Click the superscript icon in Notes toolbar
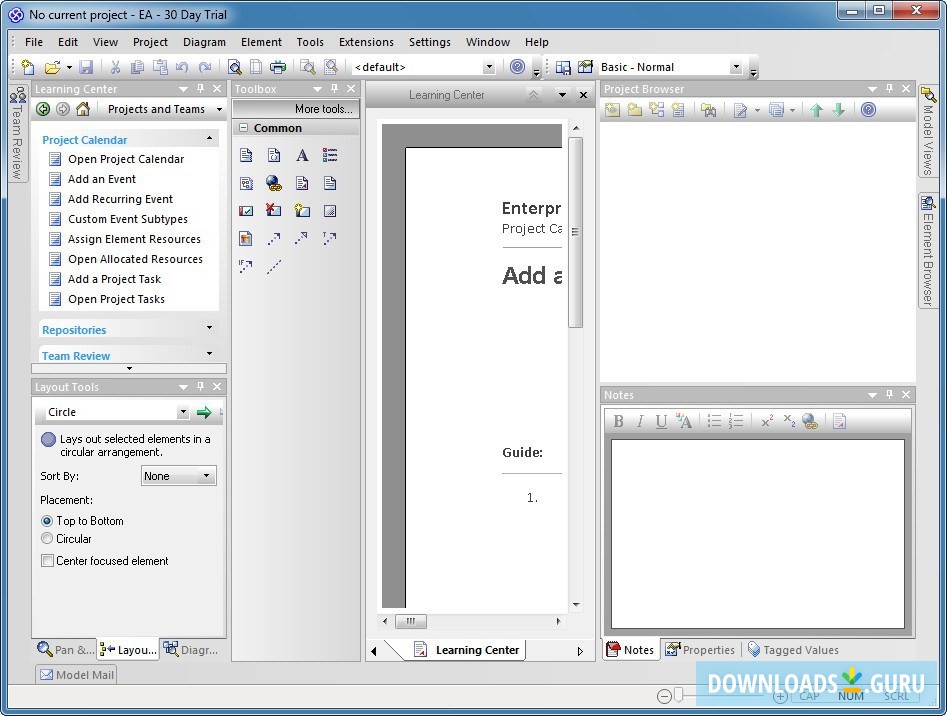947x716 pixels. 767,421
